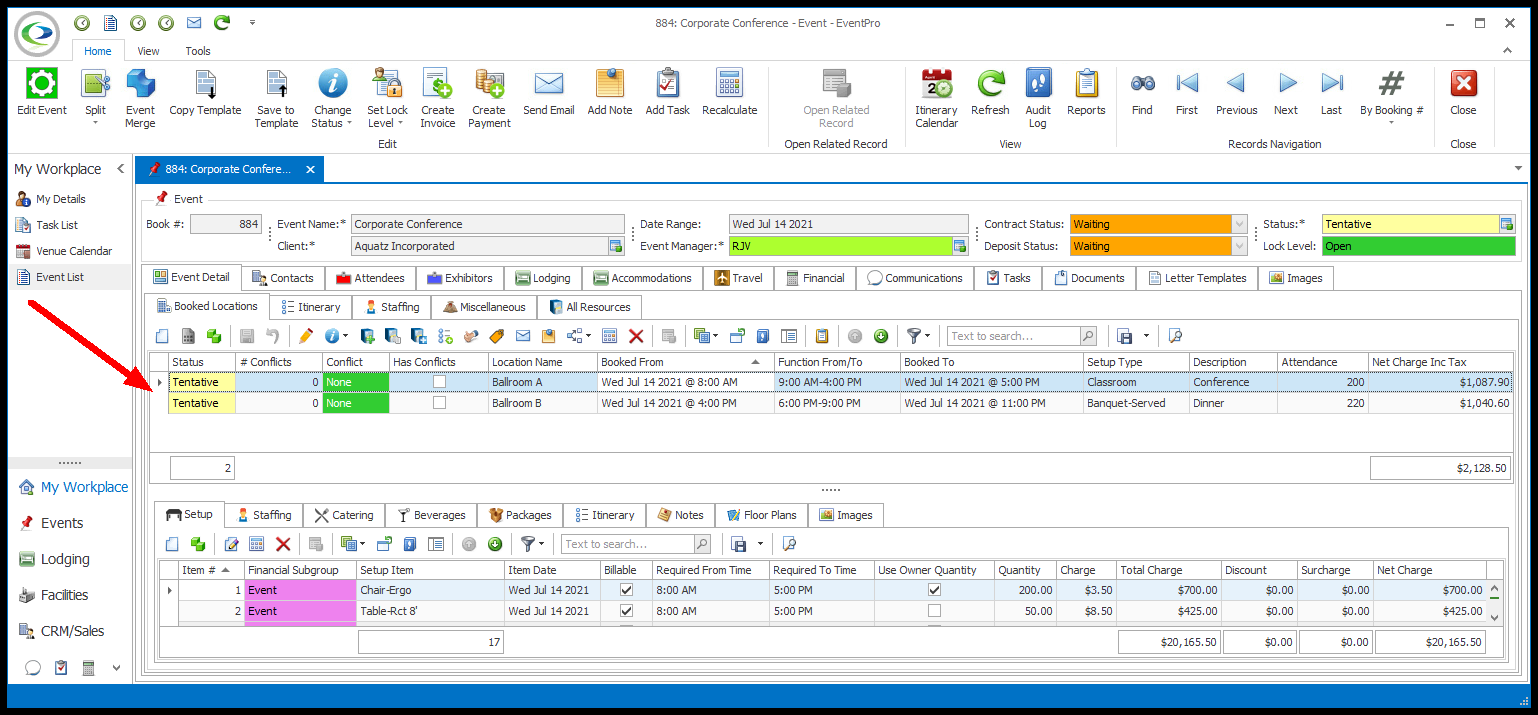Open the Attendees tab

[370, 278]
